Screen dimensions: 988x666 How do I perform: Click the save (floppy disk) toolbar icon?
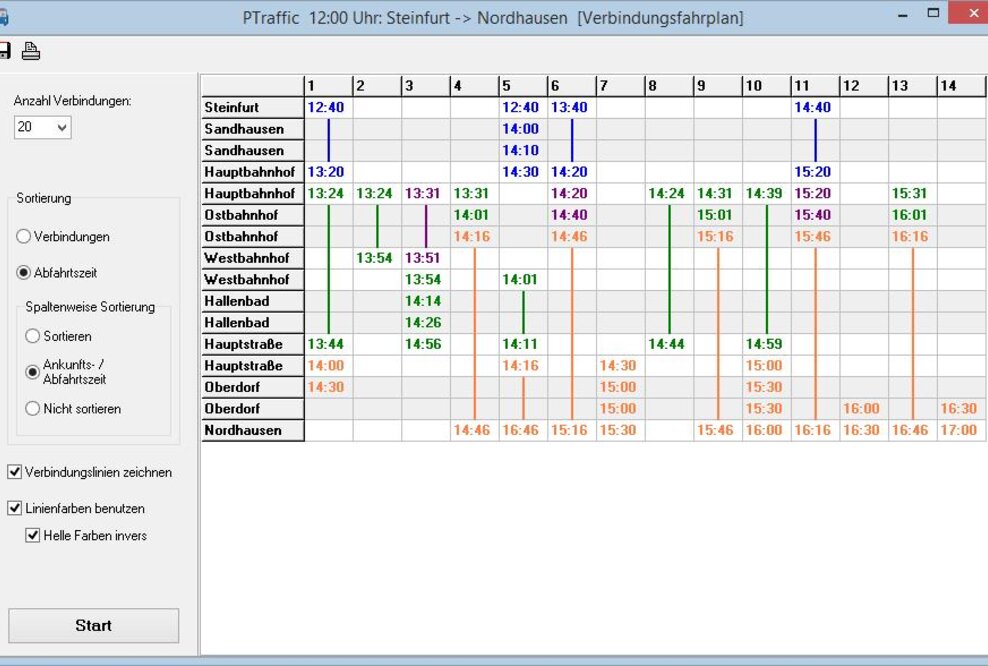point(4,51)
